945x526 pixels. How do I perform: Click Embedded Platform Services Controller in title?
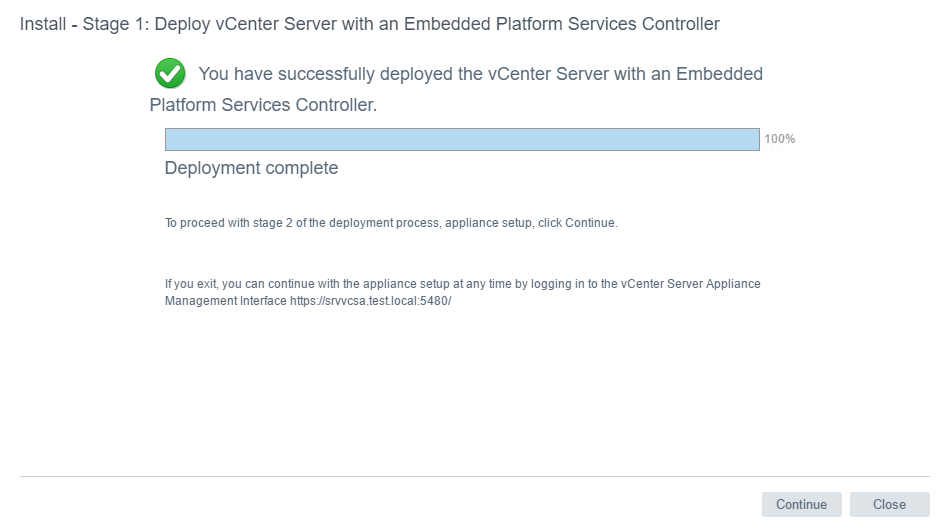[x=562, y=24]
